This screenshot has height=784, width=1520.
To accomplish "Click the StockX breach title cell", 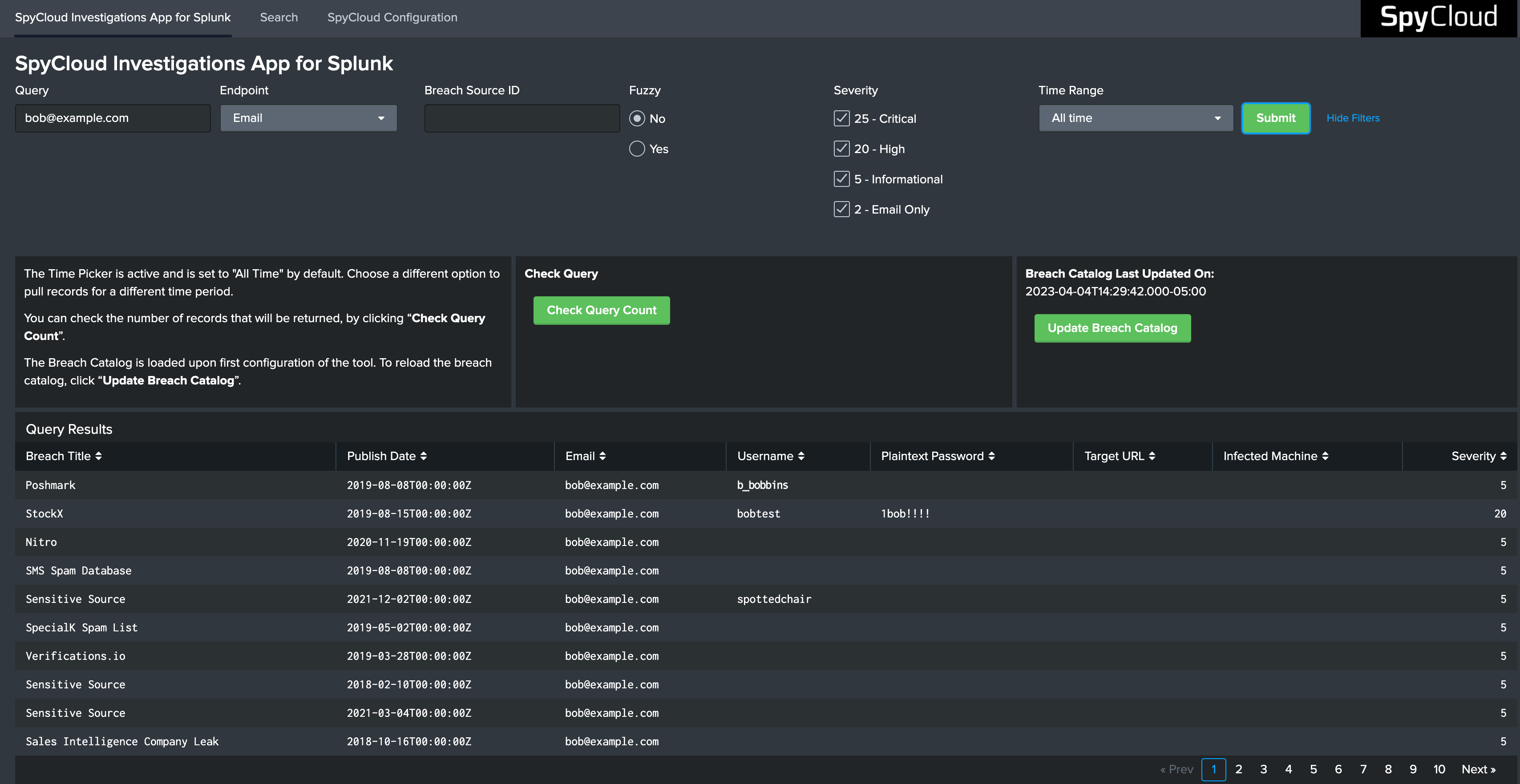I will tap(44, 513).
